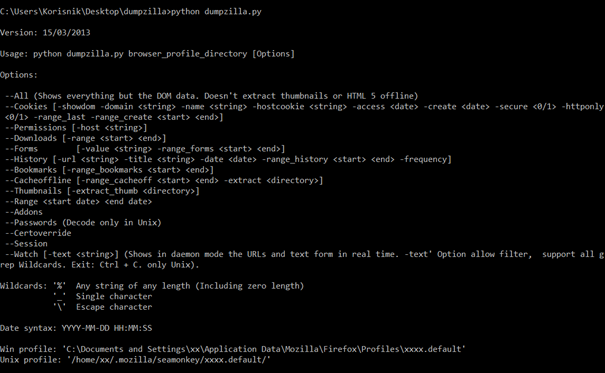Select the --Session option text

(x=26, y=244)
